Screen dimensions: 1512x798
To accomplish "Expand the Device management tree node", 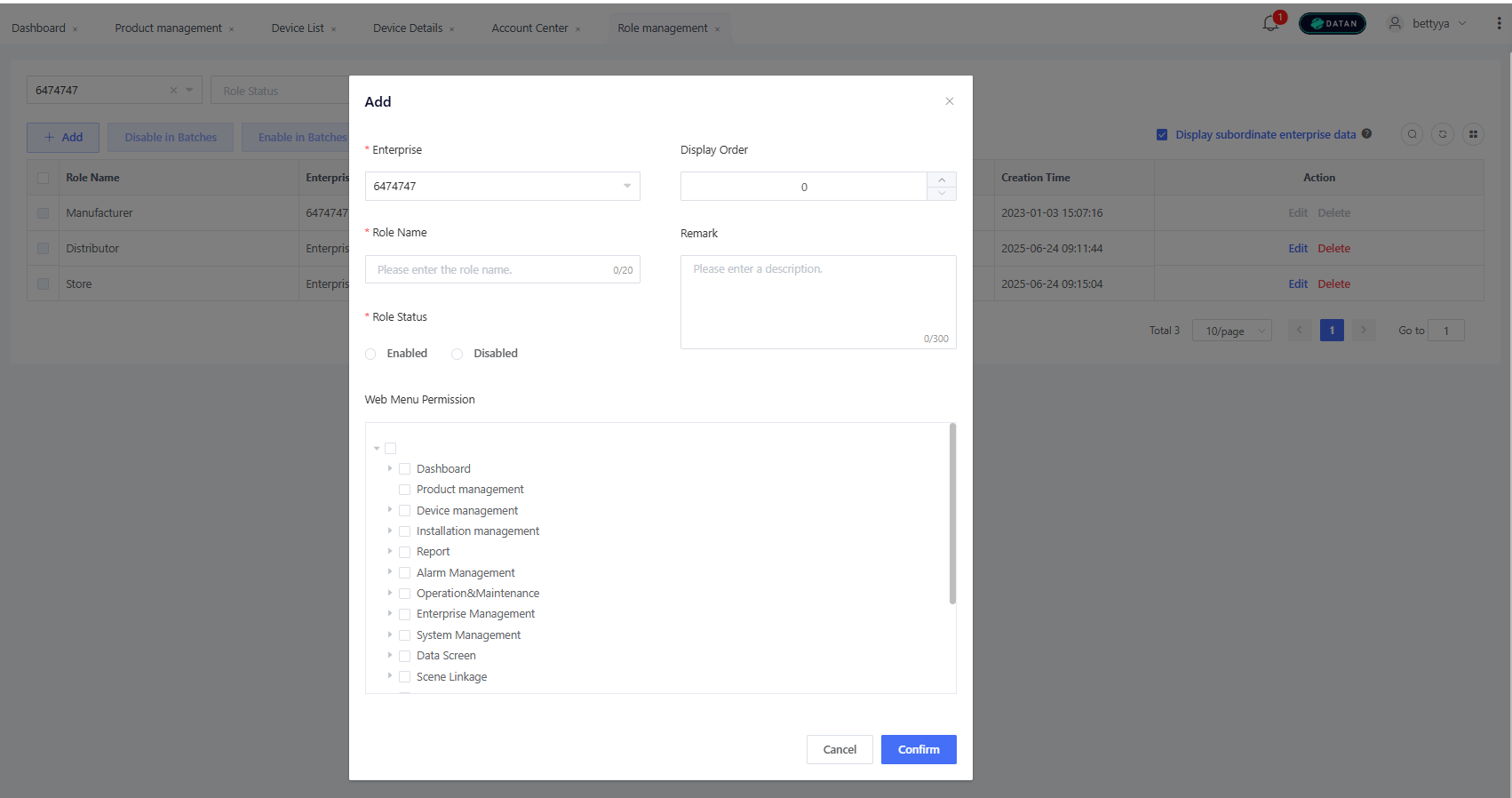I will coord(390,510).
